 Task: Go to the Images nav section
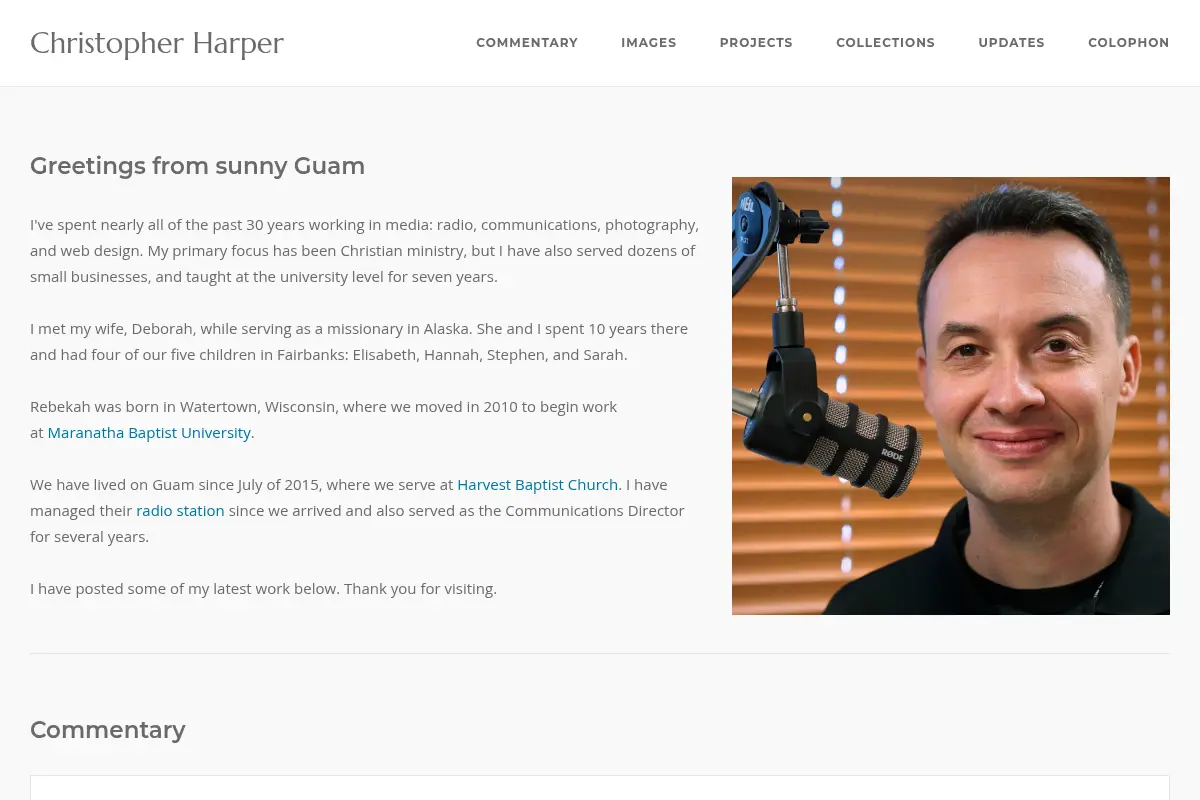pyautogui.click(x=649, y=43)
